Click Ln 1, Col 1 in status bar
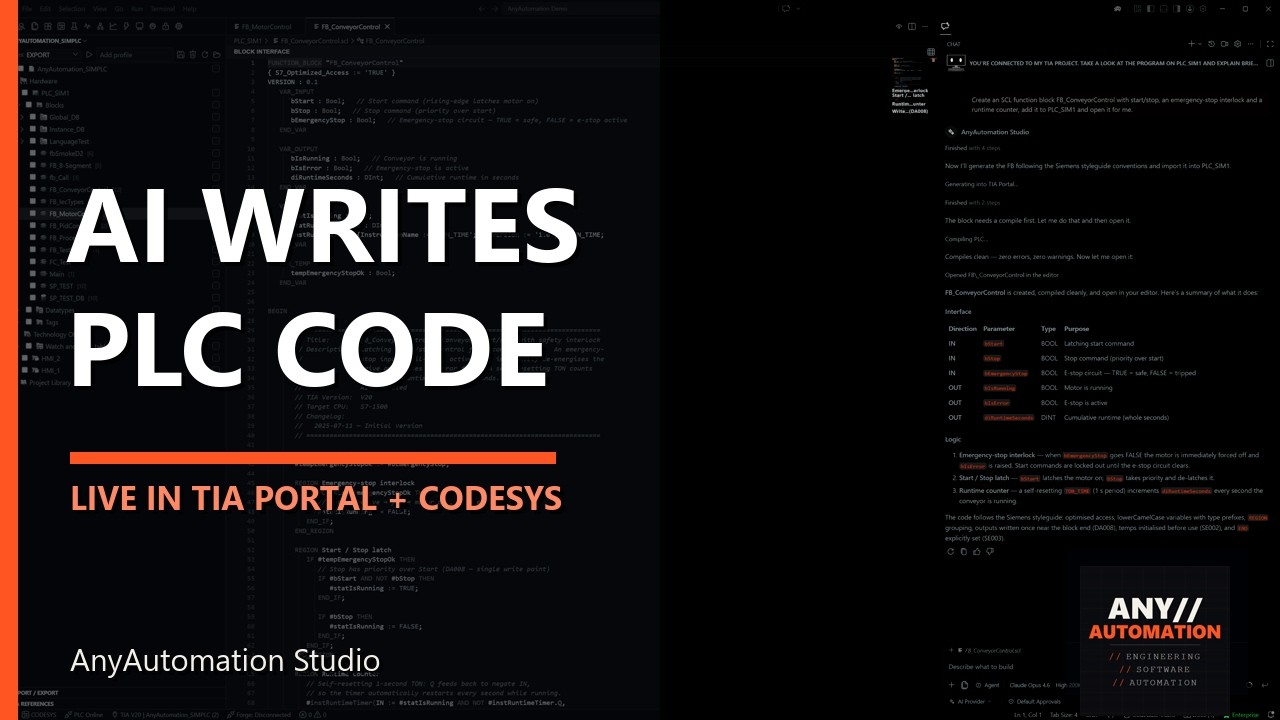 (x=1028, y=715)
